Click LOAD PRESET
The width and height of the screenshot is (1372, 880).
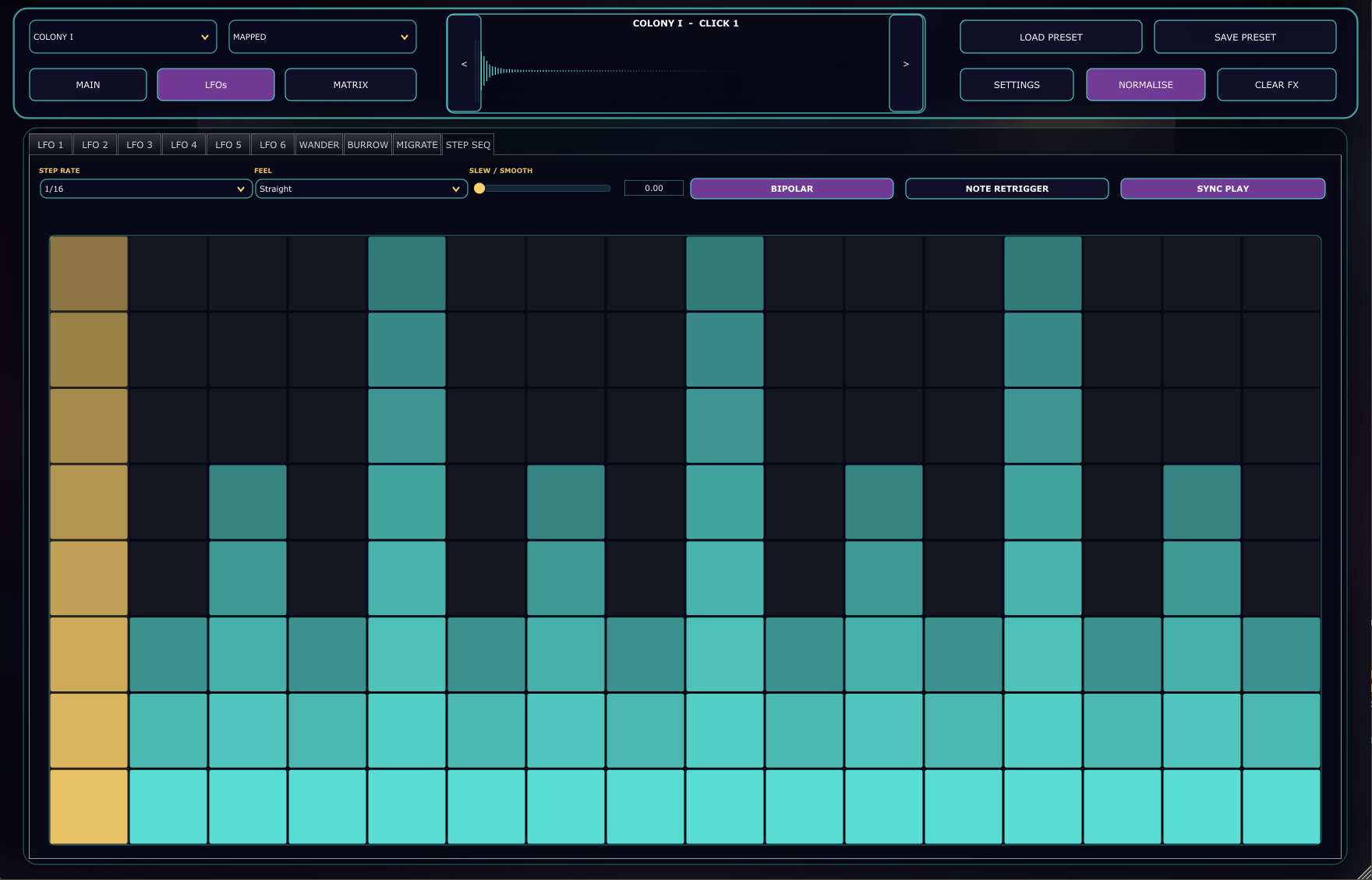(x=1051, y=37)
